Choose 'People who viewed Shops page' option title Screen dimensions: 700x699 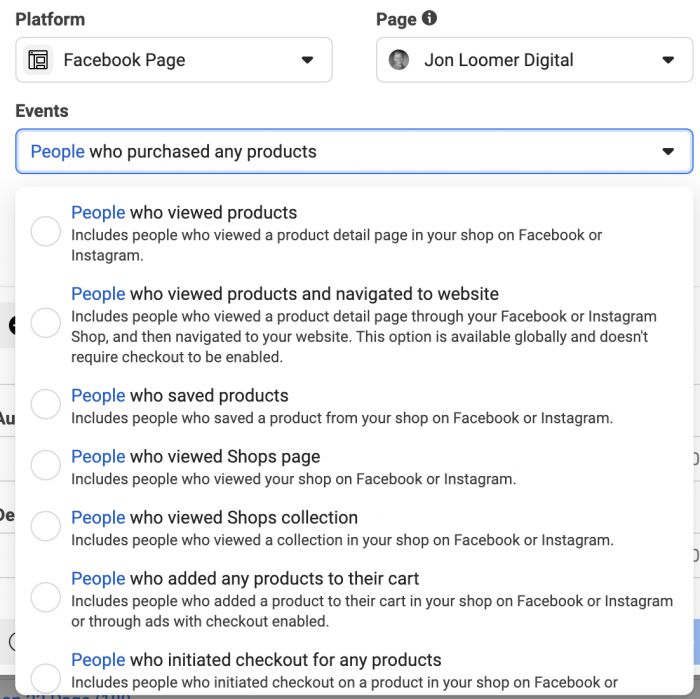196,457
